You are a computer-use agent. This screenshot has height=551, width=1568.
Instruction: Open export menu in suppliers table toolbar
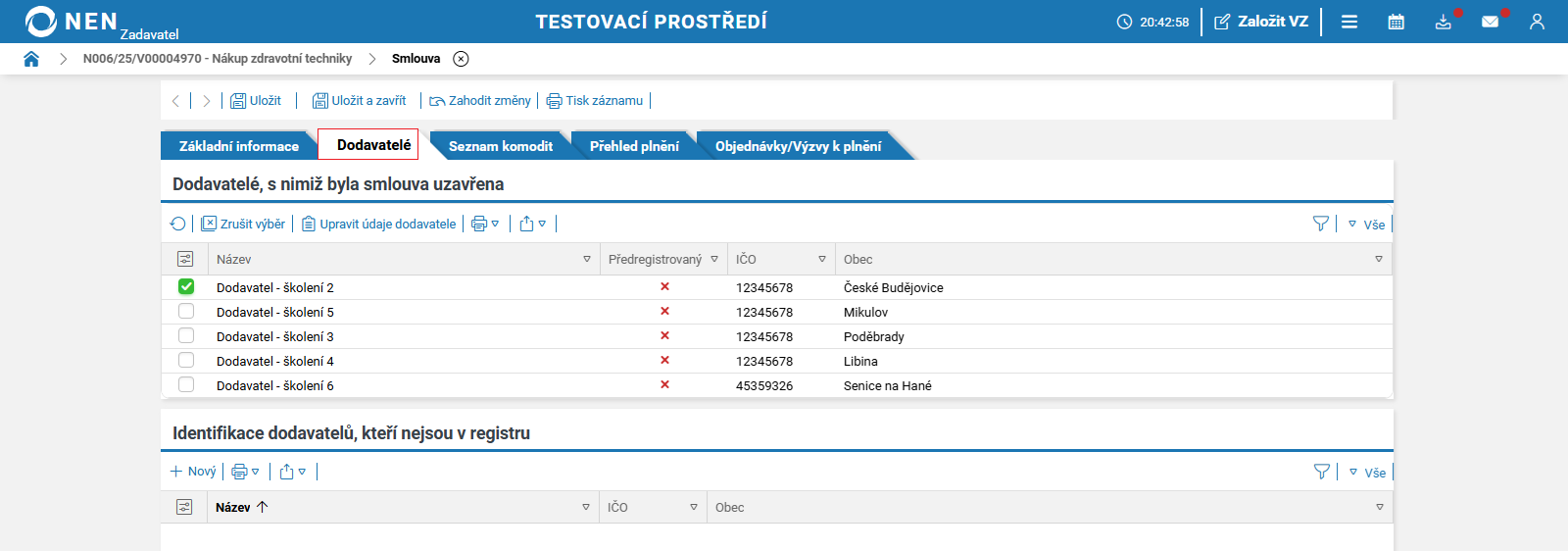pyautogui.click(x=532, y=224)
